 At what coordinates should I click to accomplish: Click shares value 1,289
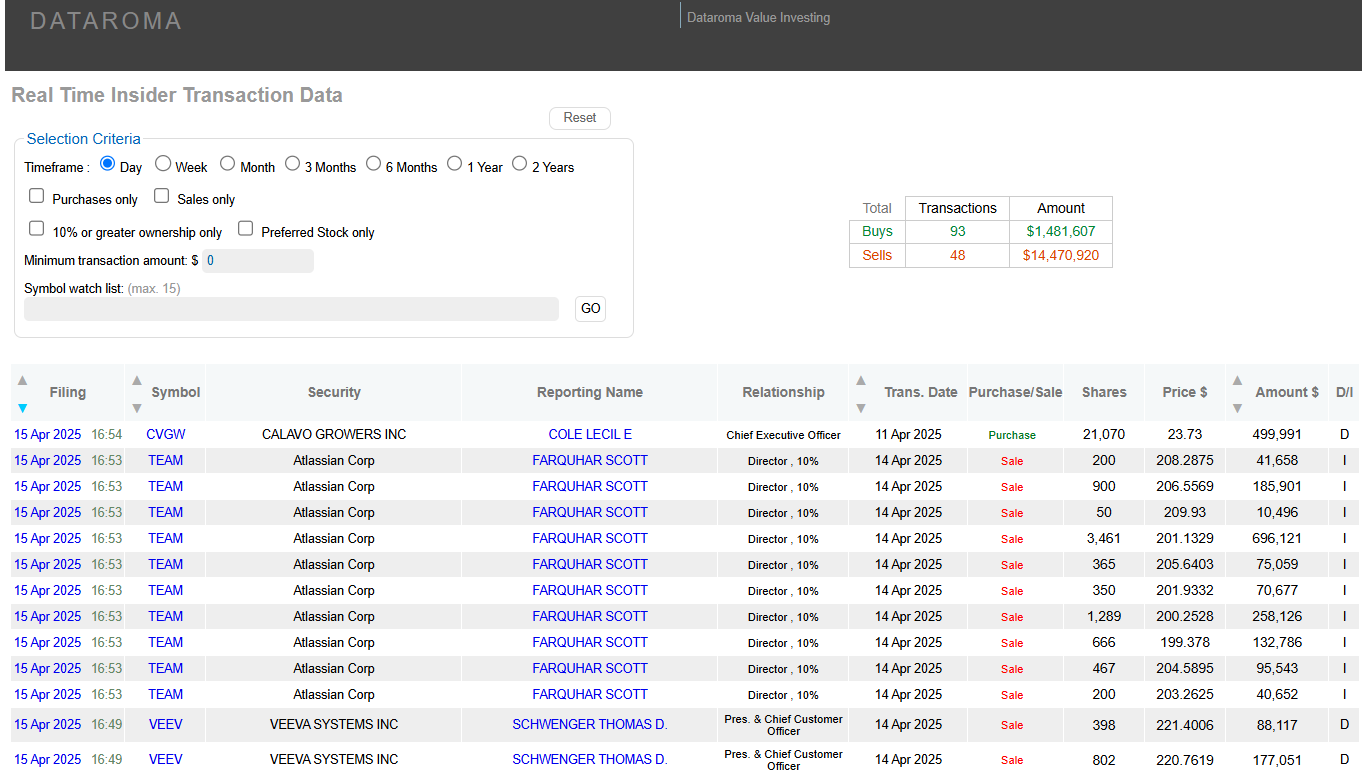(x=1104, y=616)
